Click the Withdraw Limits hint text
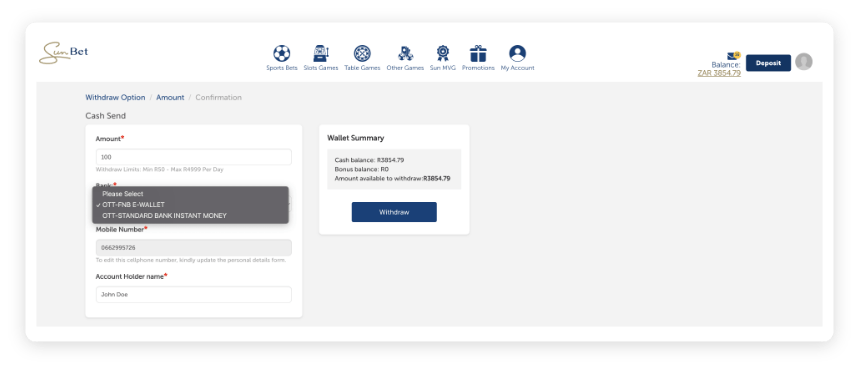The width and height of the screenshot is (859, 370). click(159, 169)
